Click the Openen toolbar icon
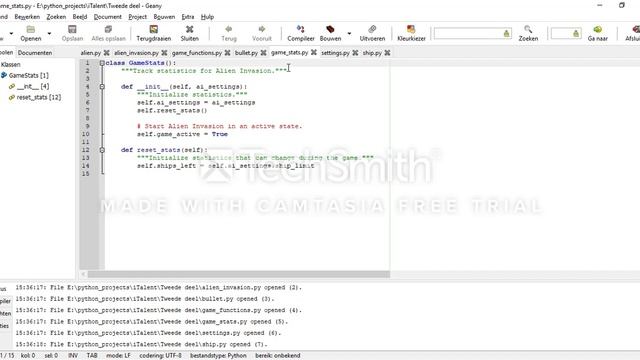The width and height of the screenshot is (640, 360). click(31, 29)
